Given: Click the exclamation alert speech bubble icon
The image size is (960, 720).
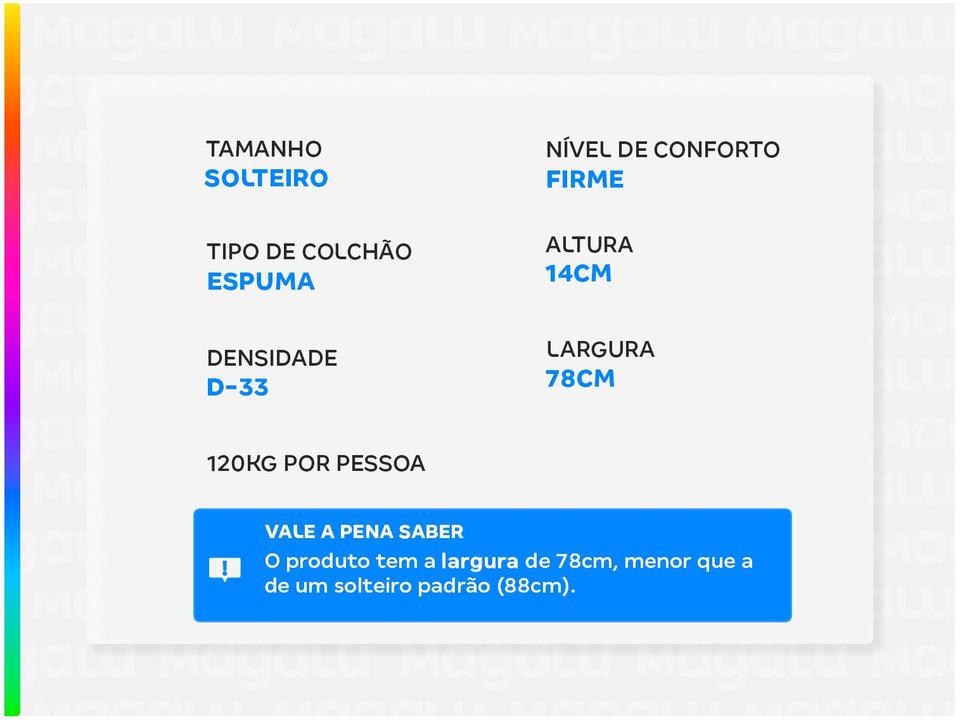Looking at the screenshot, I should coord(225,570).
